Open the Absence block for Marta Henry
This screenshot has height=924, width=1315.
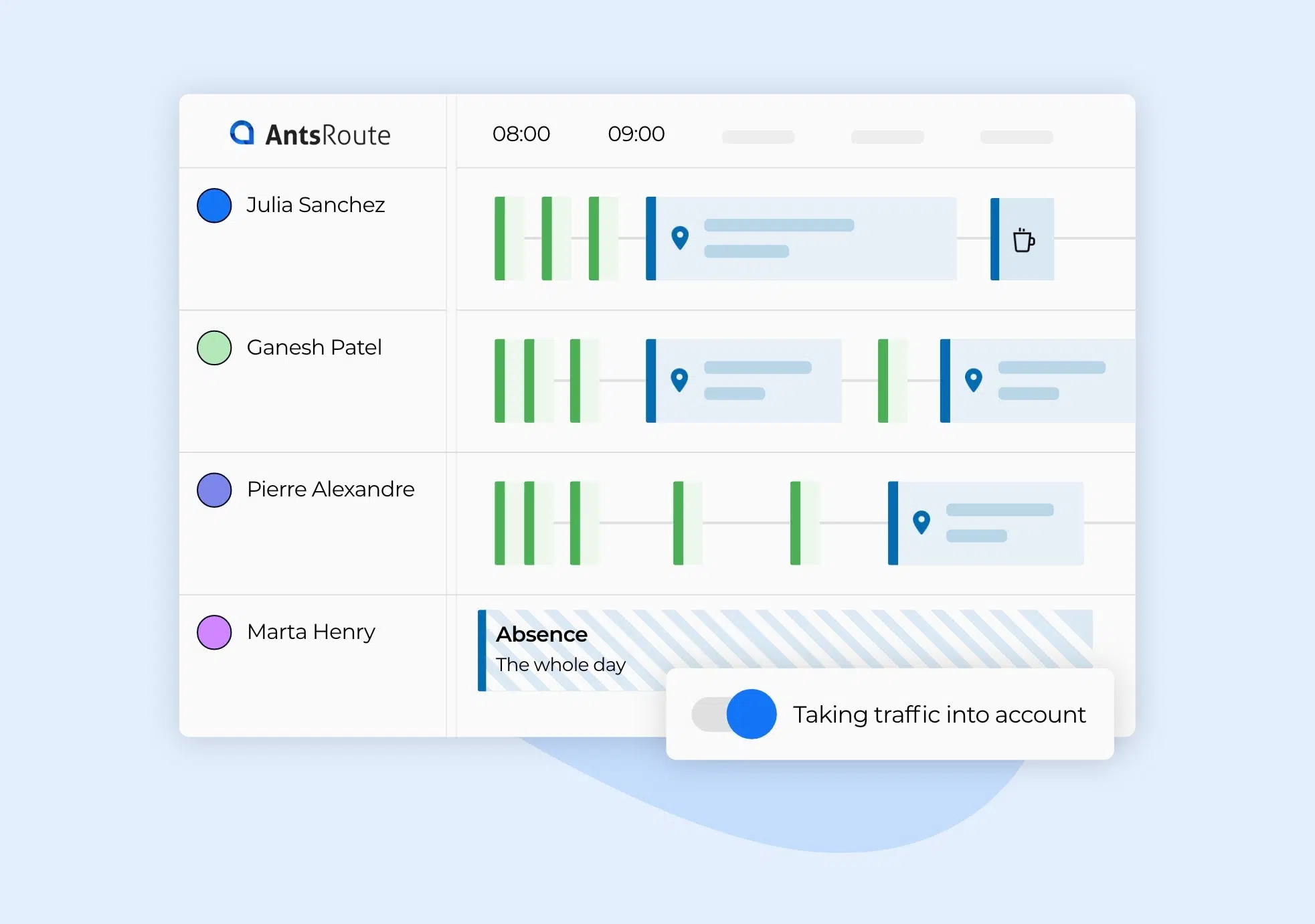785,650
